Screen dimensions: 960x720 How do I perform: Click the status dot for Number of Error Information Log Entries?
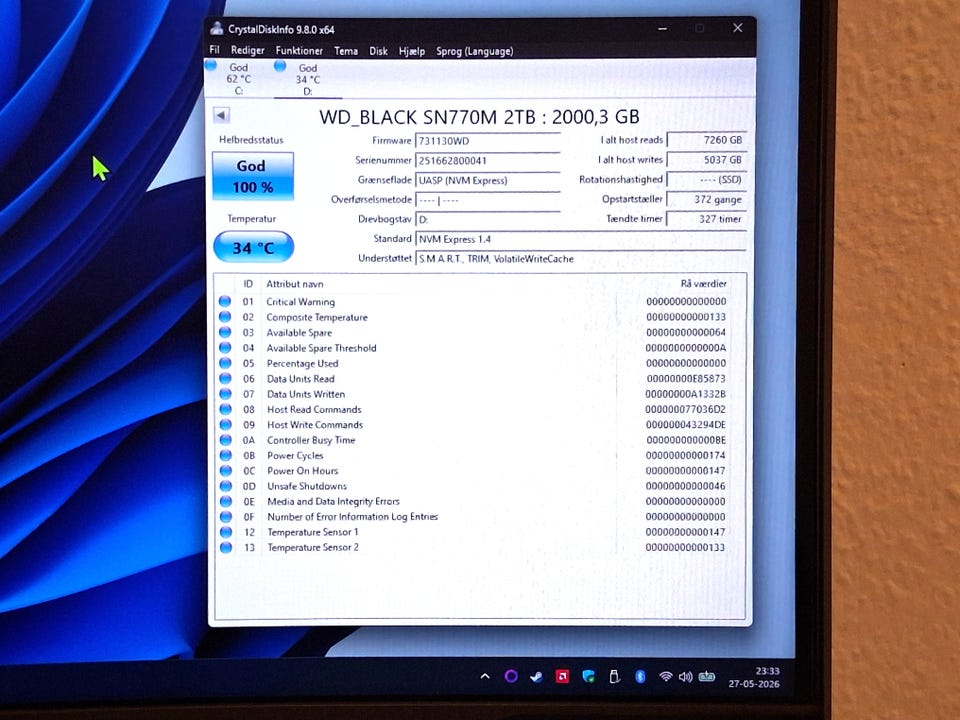click(x=225, y=516)
